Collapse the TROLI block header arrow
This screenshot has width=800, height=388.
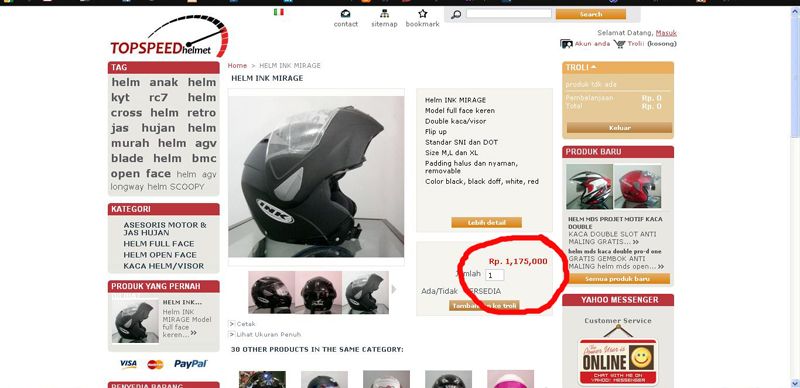coord(594,67)
